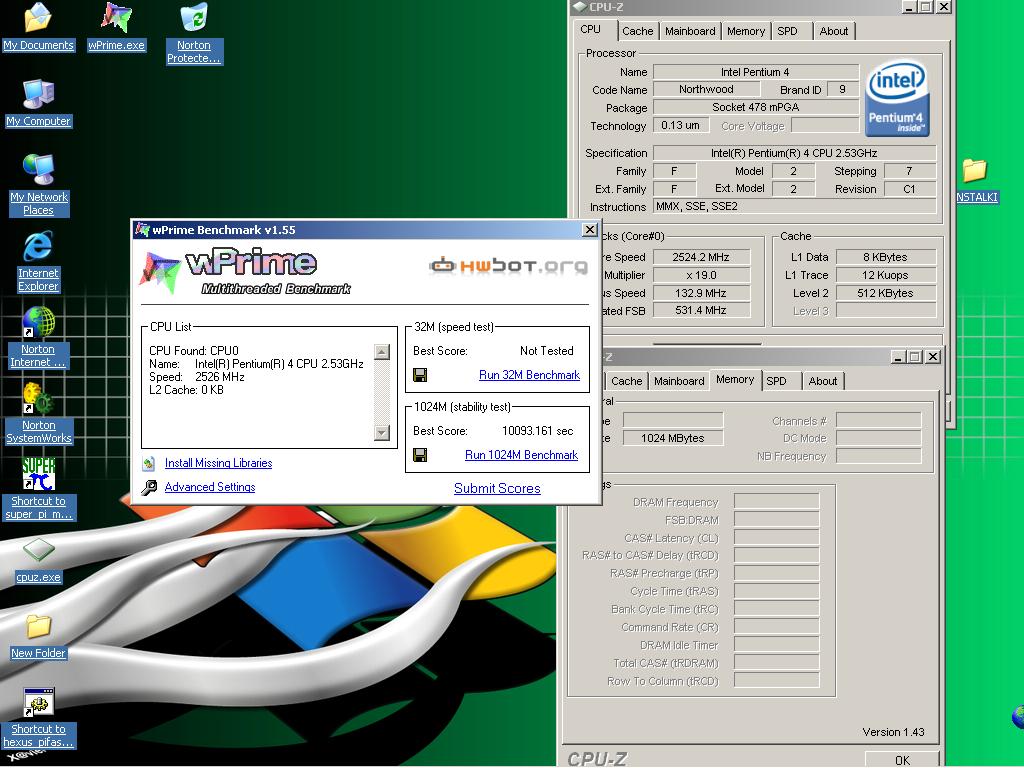Screen dimensions: 1024x768
Task: Click the CPU-Z title bar icon
Action: point(579,7)
